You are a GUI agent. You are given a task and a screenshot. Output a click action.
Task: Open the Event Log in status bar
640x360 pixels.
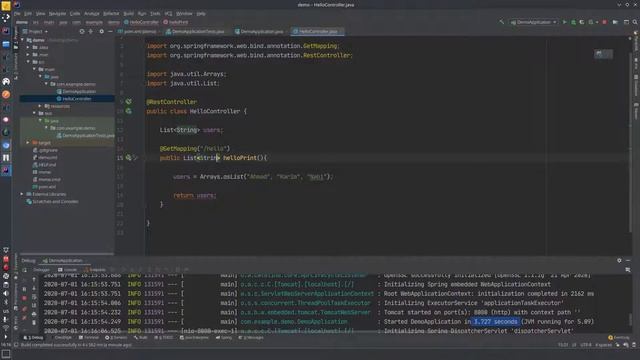(619, 338)
